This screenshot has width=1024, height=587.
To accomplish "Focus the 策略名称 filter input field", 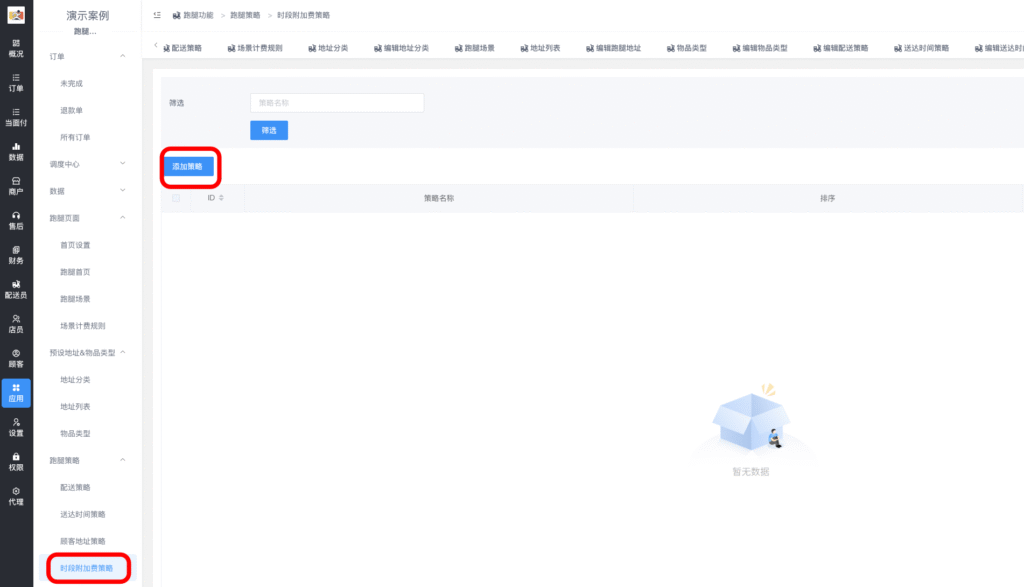I will click(337, 102).
